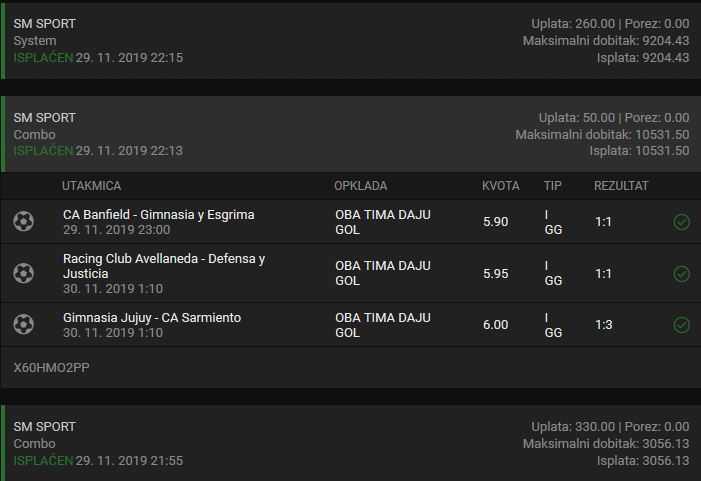Select ticket code X60HMO2PP

pyautogui.click(x=51, y=367)
